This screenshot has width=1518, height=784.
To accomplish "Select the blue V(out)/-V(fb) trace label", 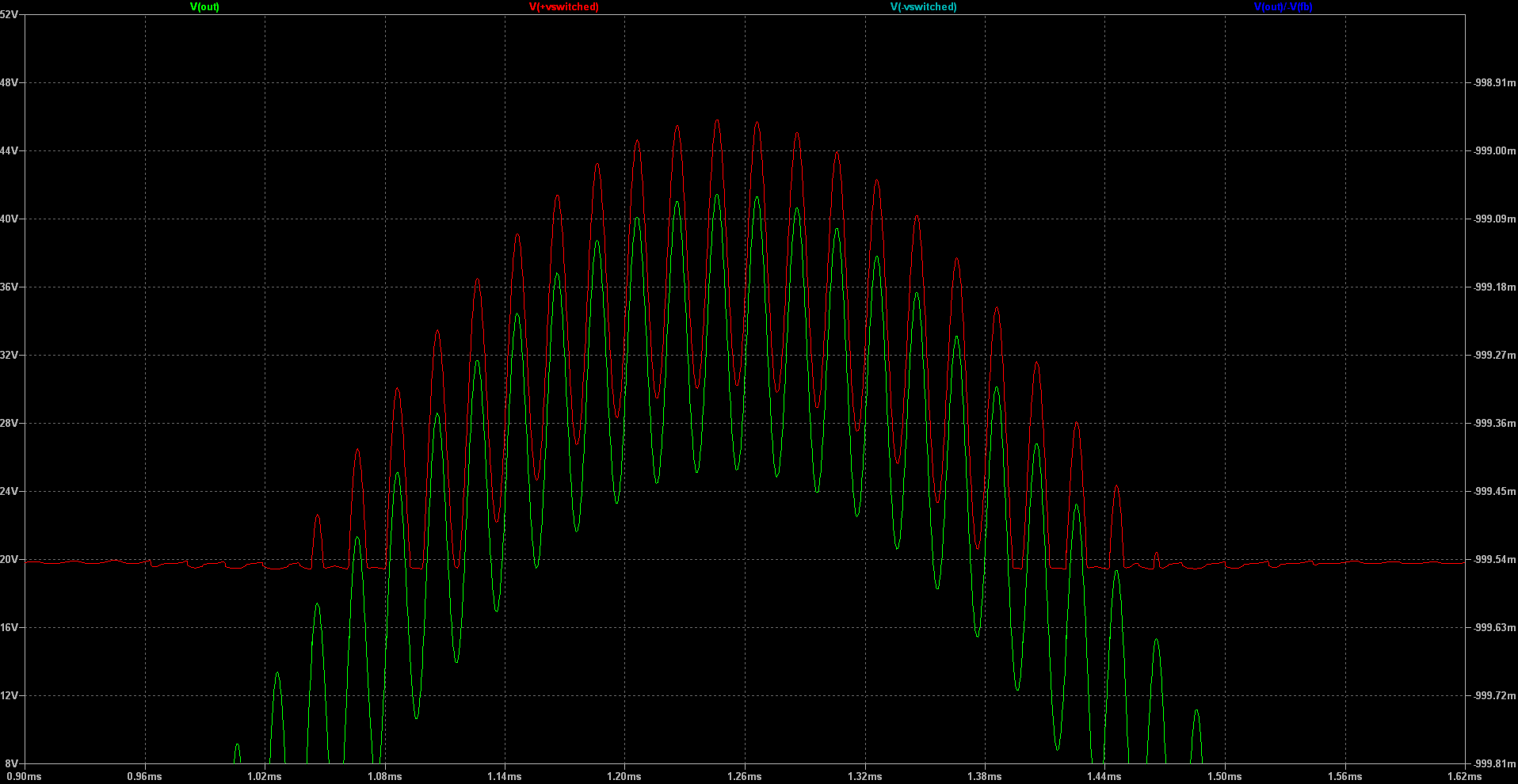I will (x=1283, y=7).
